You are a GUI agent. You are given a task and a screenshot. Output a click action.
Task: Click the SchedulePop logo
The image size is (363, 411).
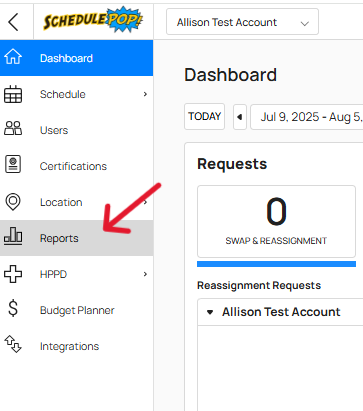click(x=93, y=20)
